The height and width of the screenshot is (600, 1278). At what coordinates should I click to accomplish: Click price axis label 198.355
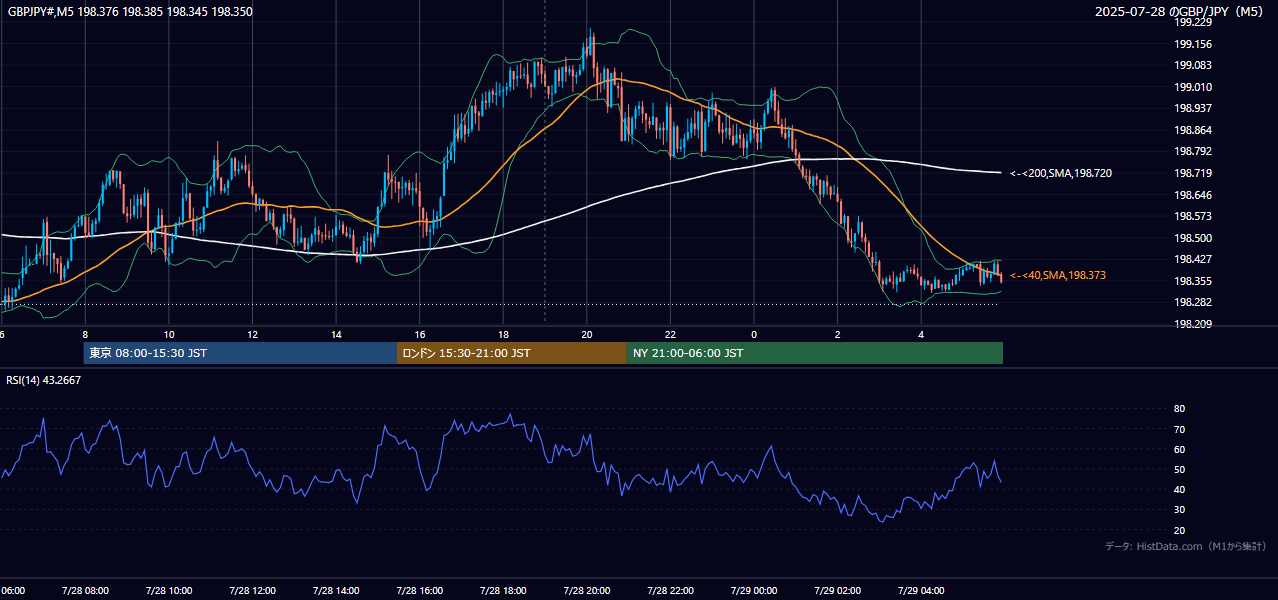point(1193,281)
